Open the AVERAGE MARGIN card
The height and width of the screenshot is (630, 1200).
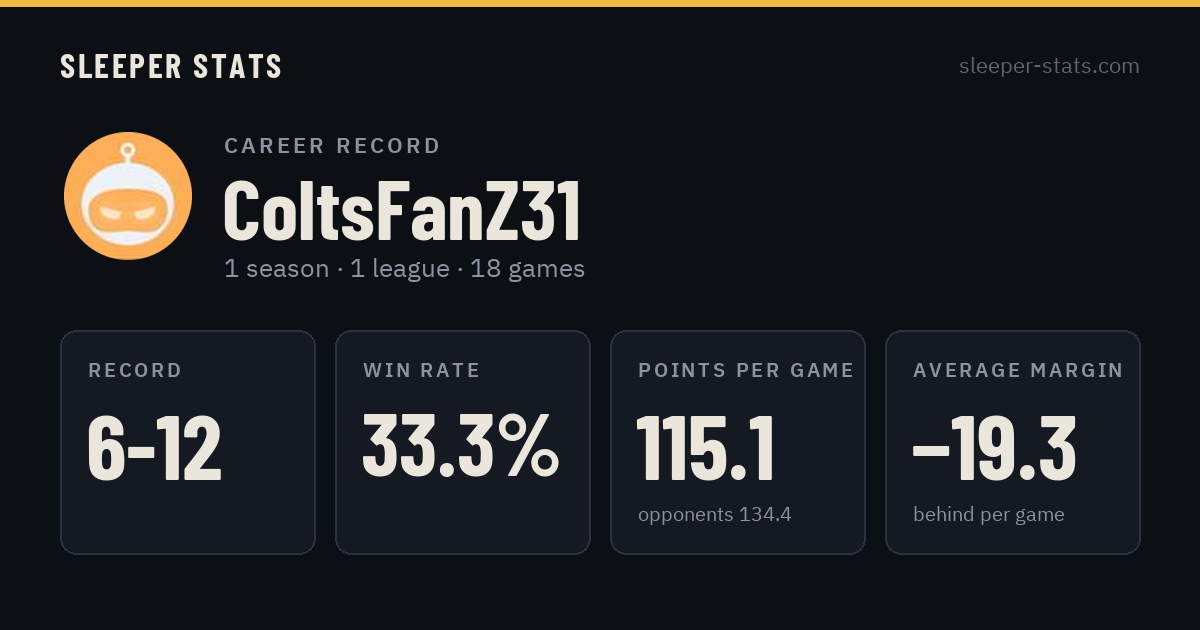pyautogui.click(x=1013, y=442)
